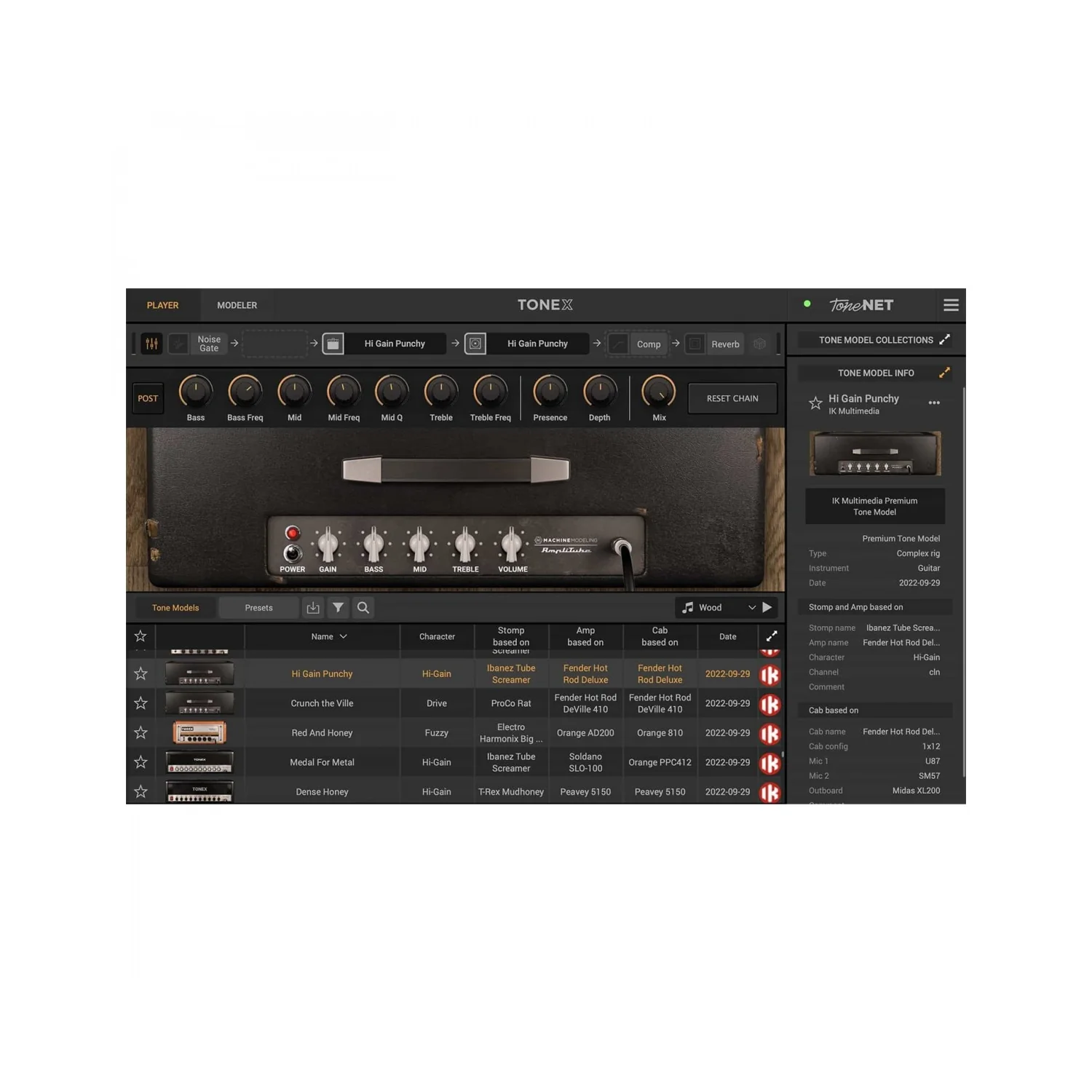1092x1092 pixels.
Task: Select the Presets tab
Action: [258, 608]
